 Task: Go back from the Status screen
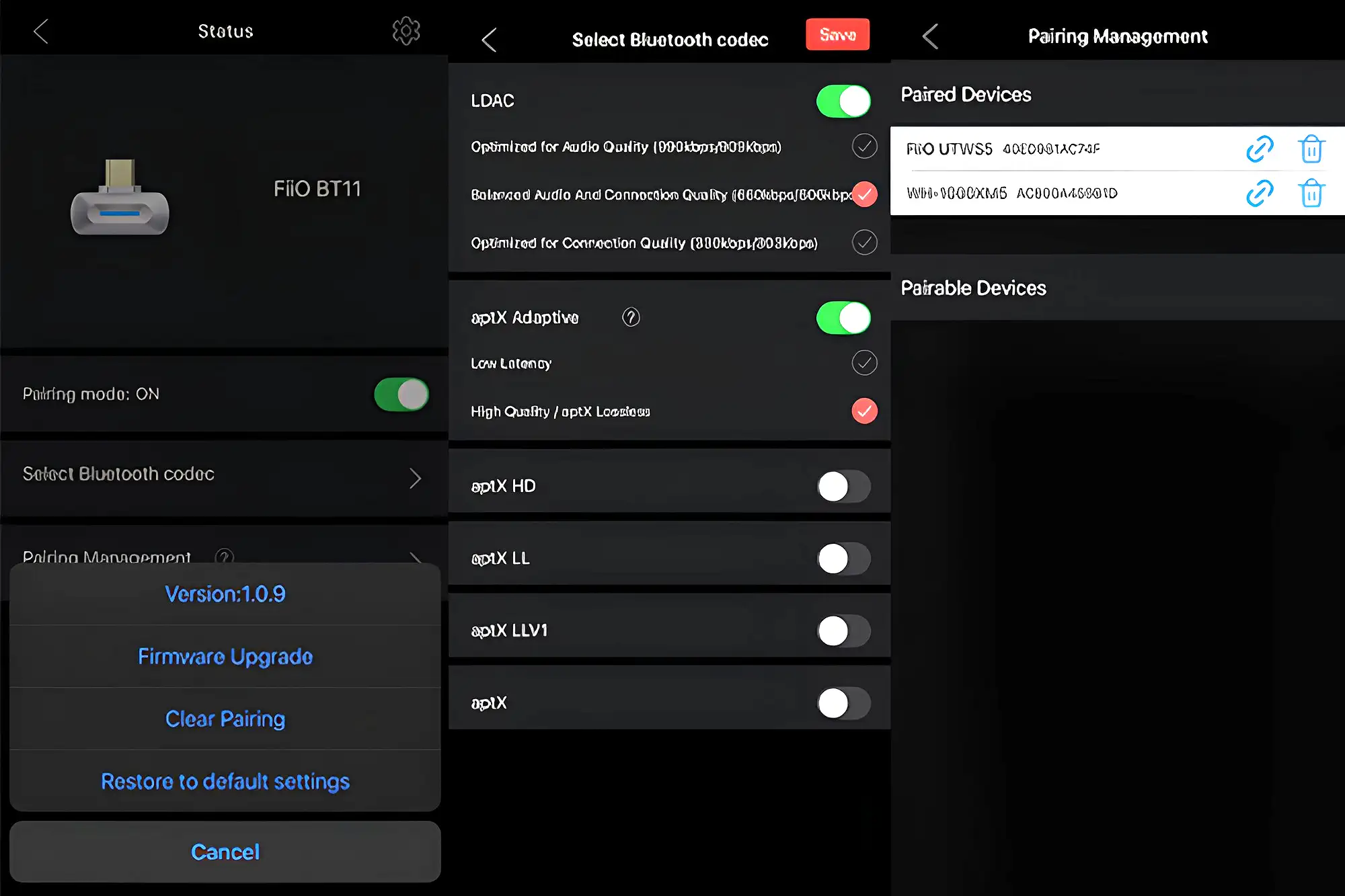(x=41, y=31)
